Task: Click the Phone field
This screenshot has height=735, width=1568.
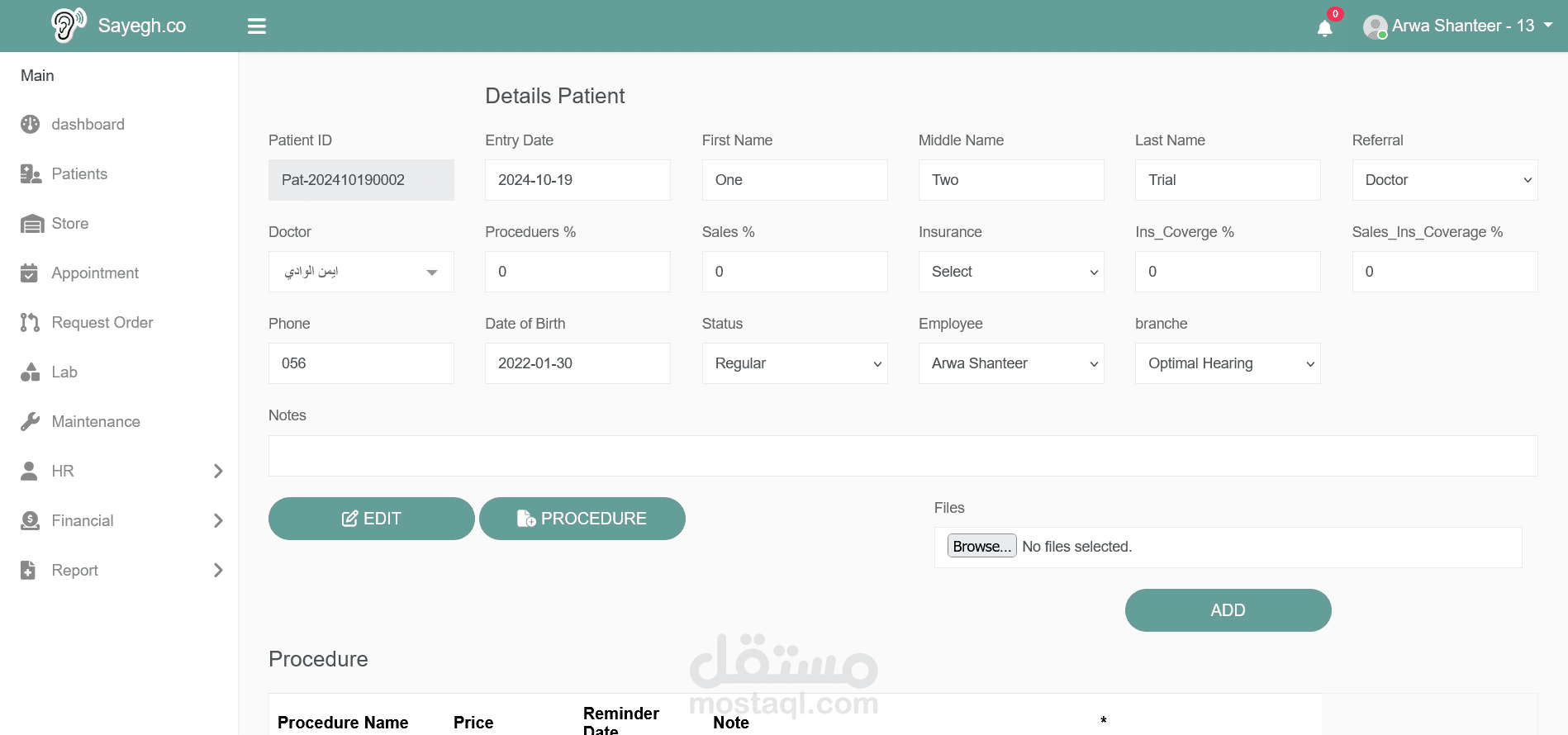Action: click(361, 363)
